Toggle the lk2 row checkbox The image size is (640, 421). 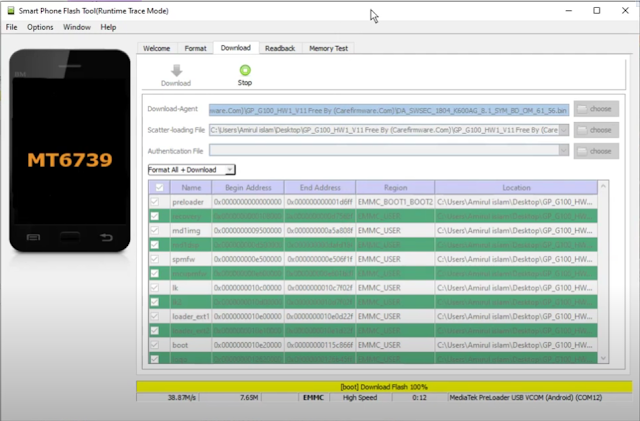pyautogui.click(x=155, y=302)
